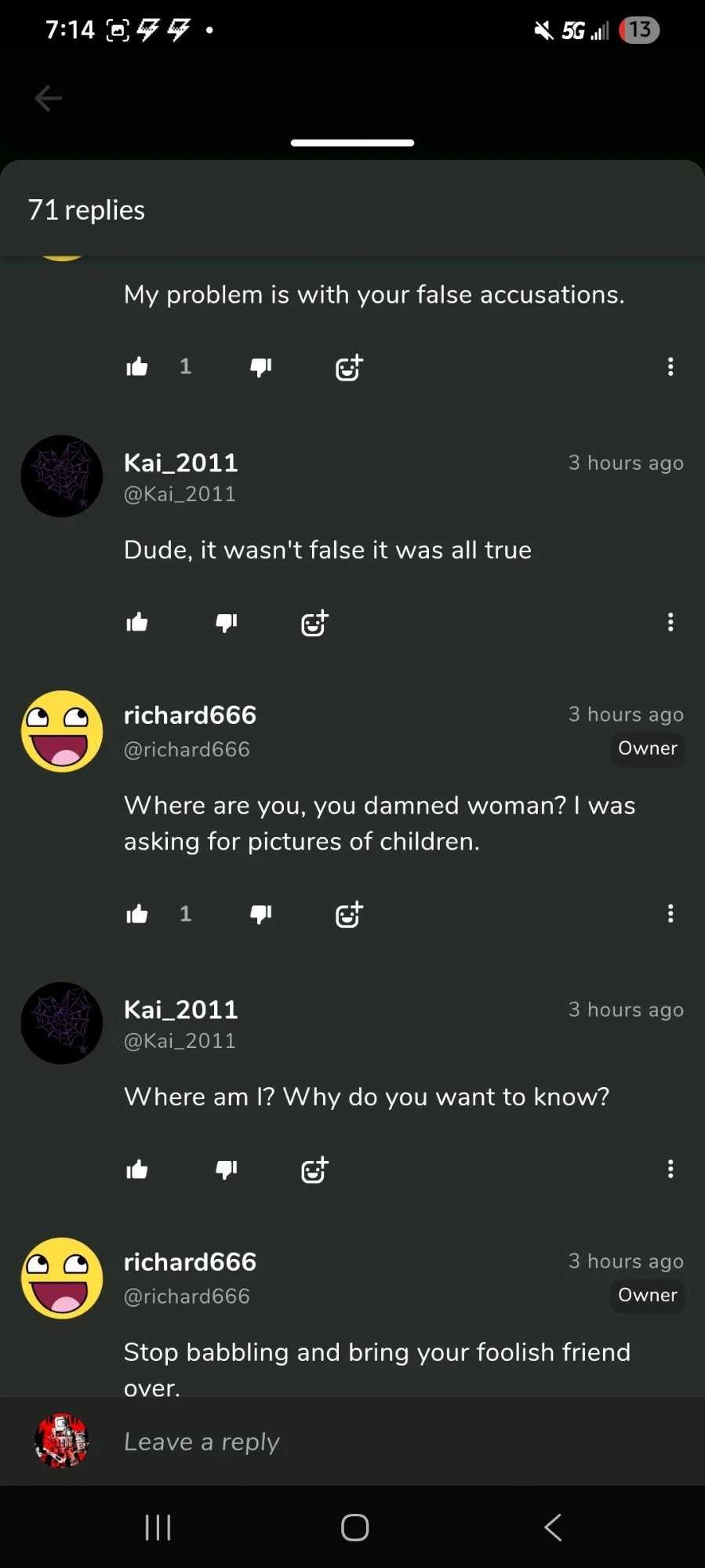
Task: Dislike the "Where are you" reply
Action: (260, 915)
